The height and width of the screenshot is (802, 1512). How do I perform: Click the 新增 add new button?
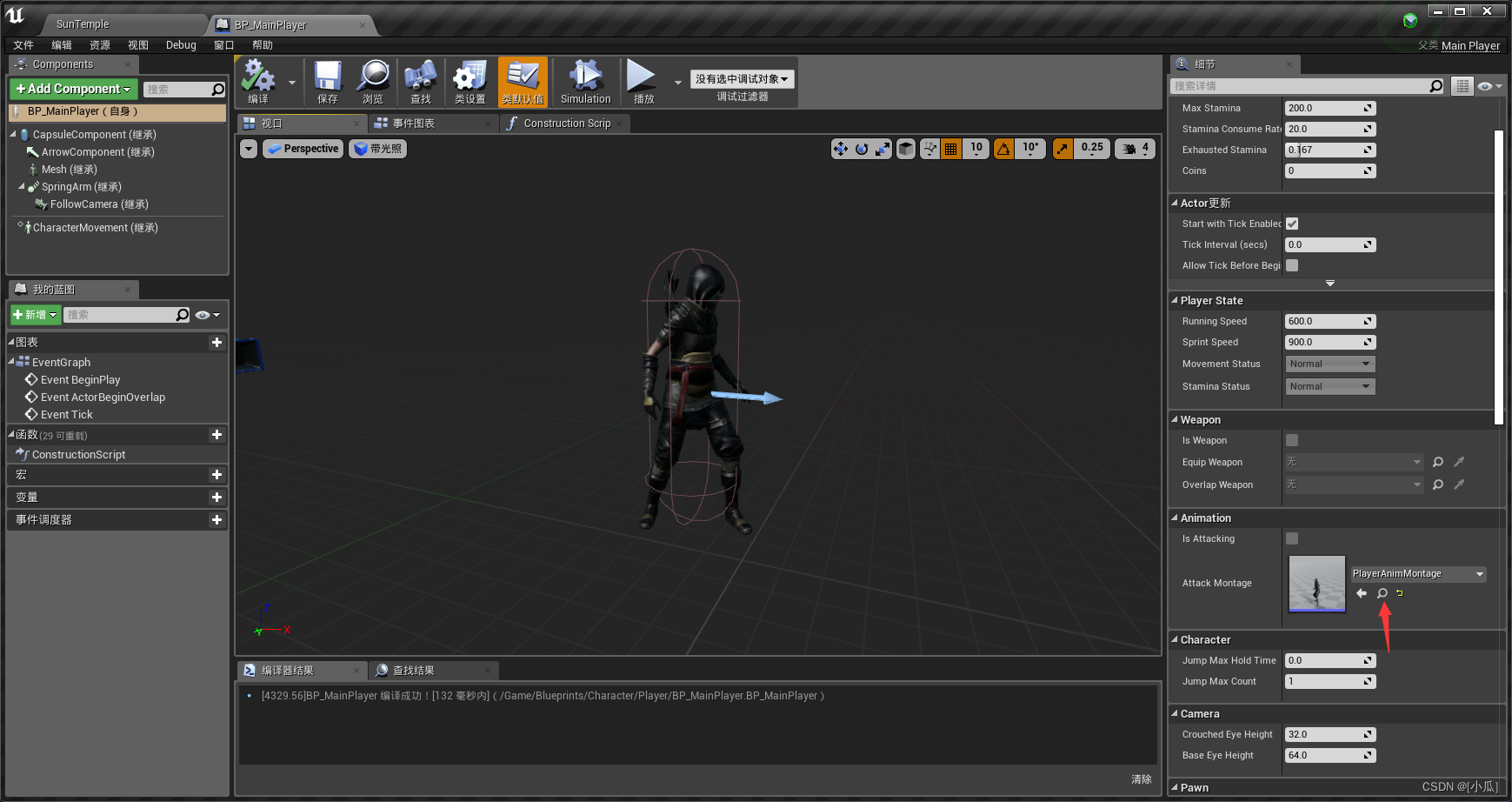[35, 315]
